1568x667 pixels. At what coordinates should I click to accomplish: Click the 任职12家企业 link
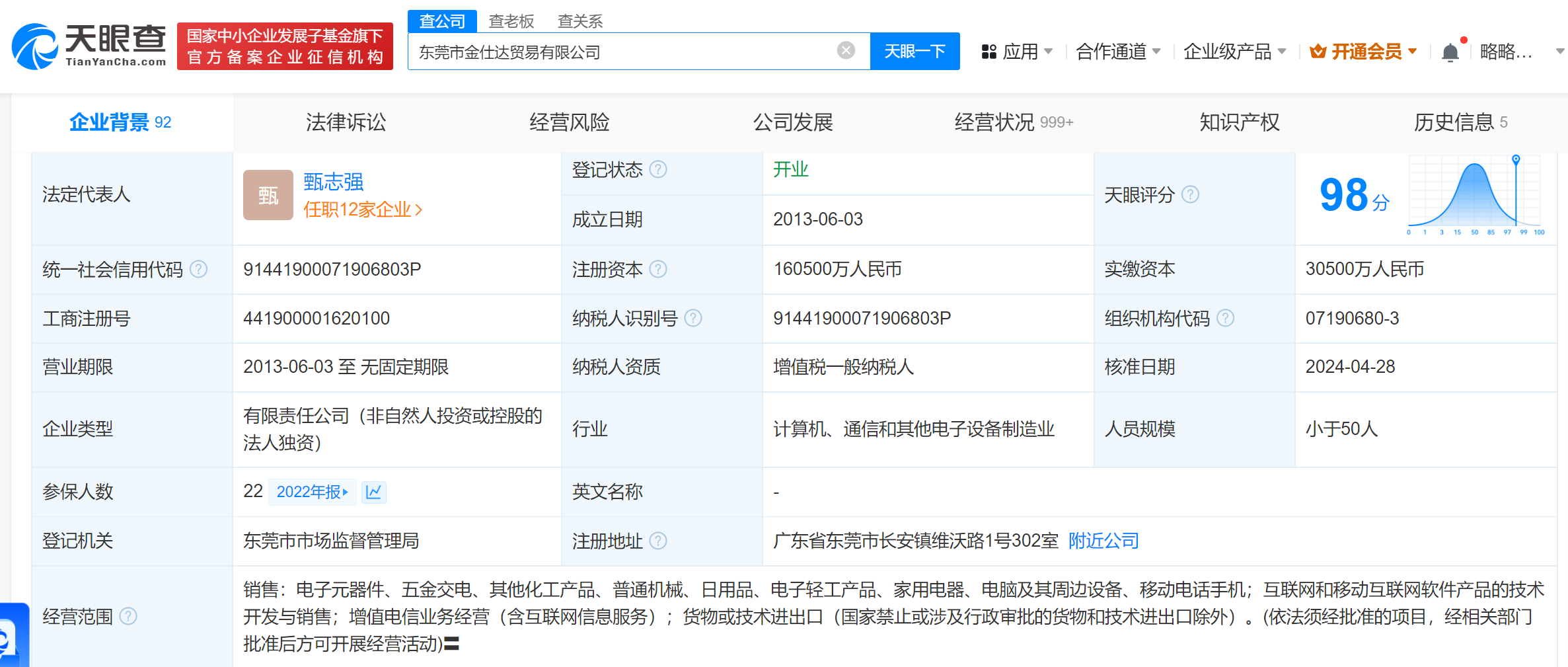point(362,210)
